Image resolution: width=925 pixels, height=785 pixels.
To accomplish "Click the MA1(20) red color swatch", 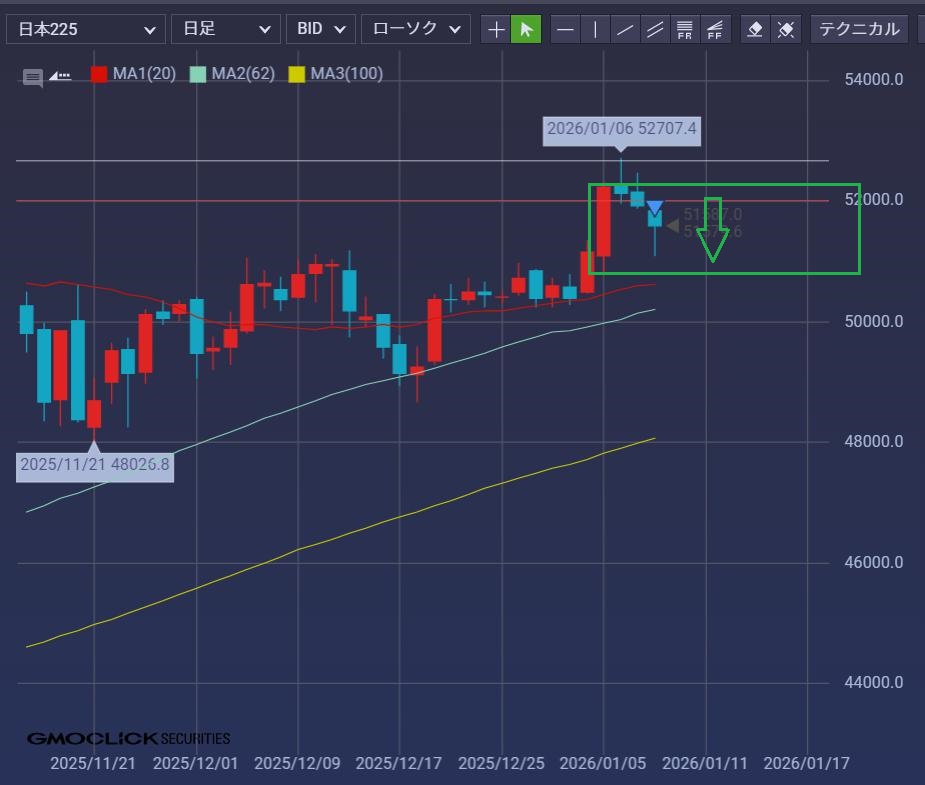I will click(x=99, y=74).
